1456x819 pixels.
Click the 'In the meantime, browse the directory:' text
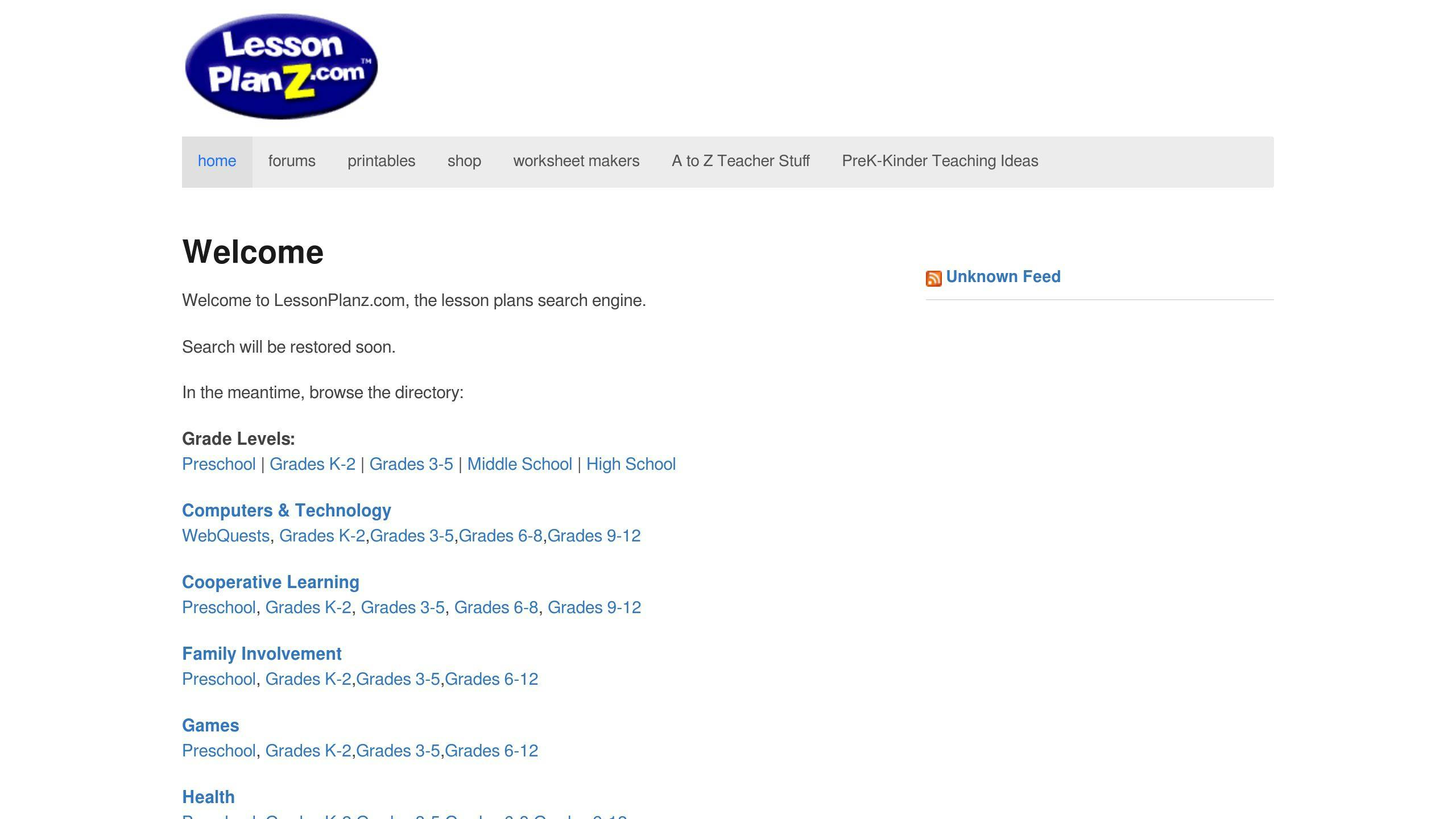tap(322, 392)
